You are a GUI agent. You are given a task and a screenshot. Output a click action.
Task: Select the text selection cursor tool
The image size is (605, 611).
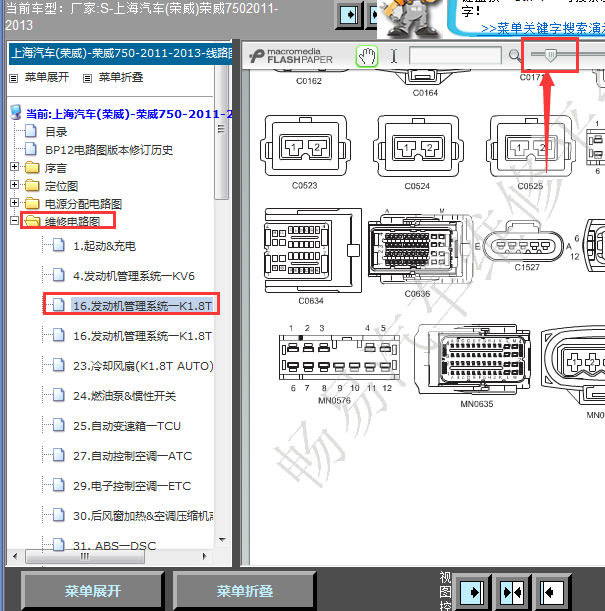tap(394, 56)
